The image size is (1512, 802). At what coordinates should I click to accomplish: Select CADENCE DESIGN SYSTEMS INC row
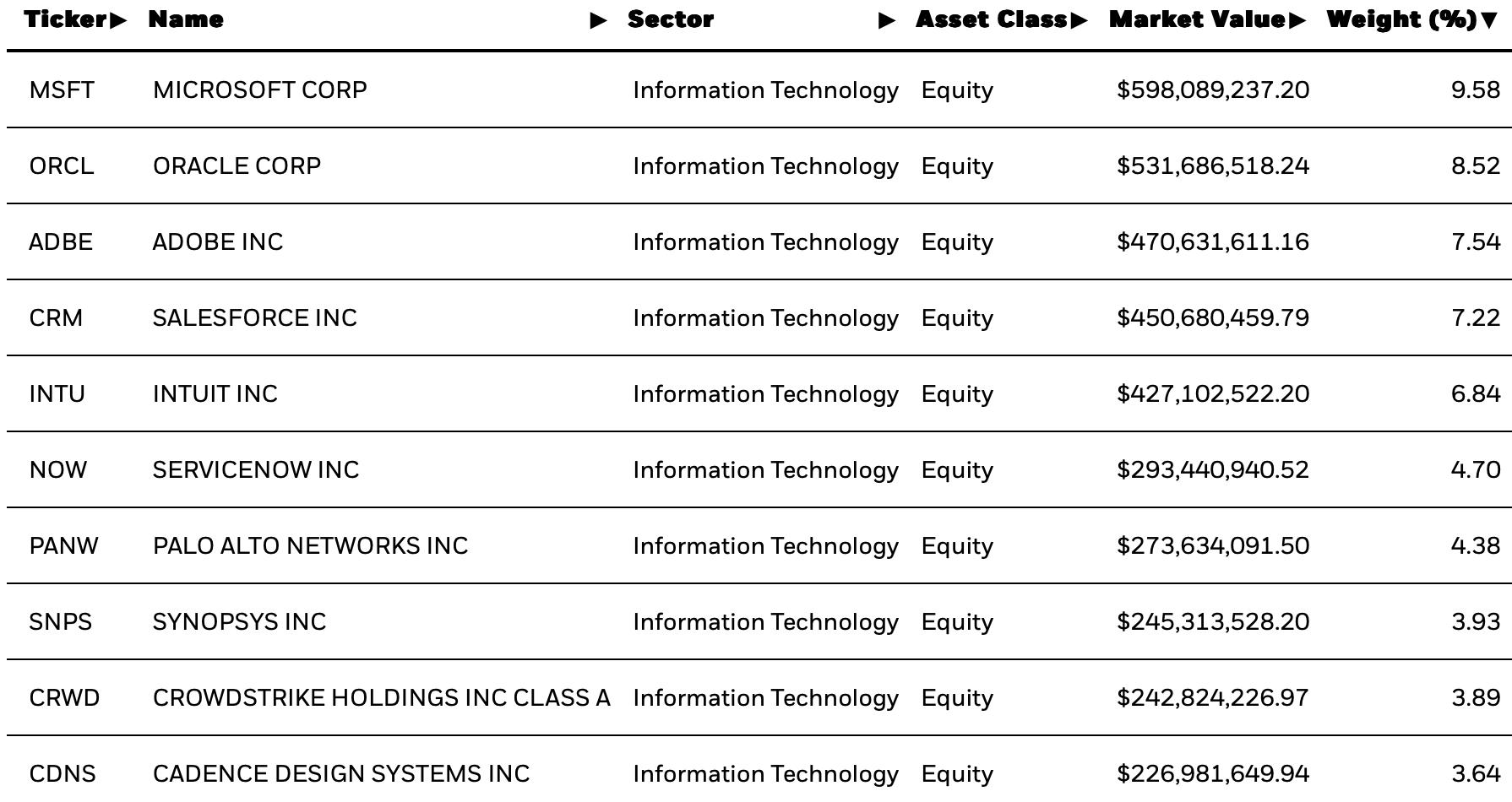click(x=759, y=769)
